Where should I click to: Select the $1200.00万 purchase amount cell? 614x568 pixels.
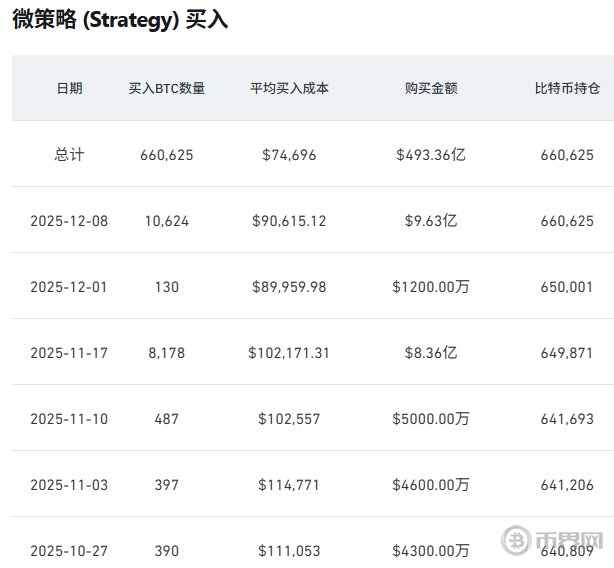click(x=431, y=286)
